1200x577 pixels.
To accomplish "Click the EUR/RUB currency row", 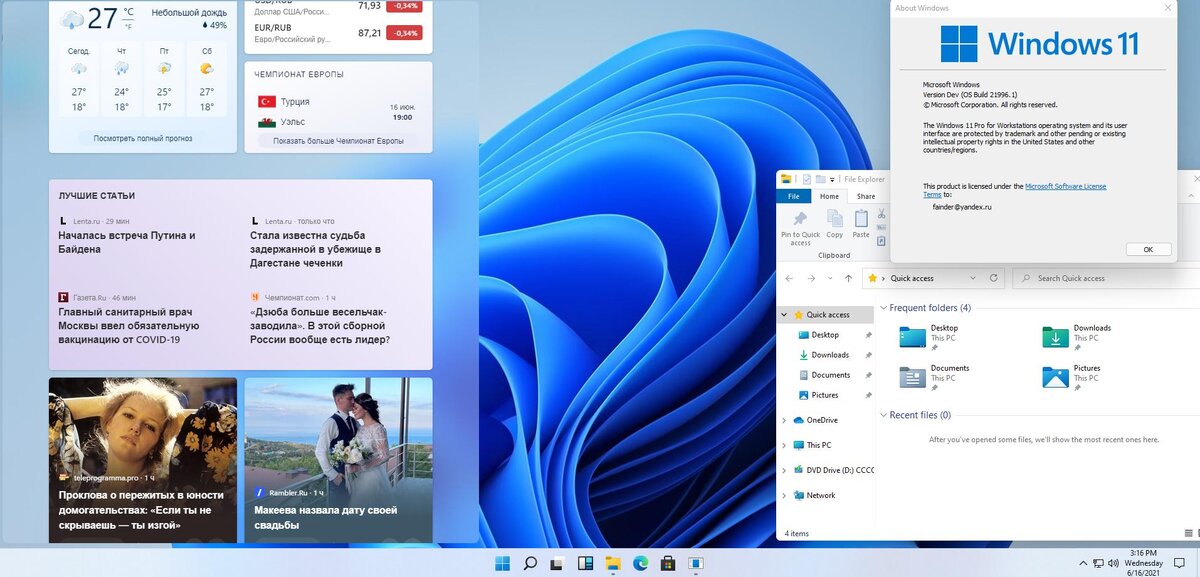I will pos(338,34).
